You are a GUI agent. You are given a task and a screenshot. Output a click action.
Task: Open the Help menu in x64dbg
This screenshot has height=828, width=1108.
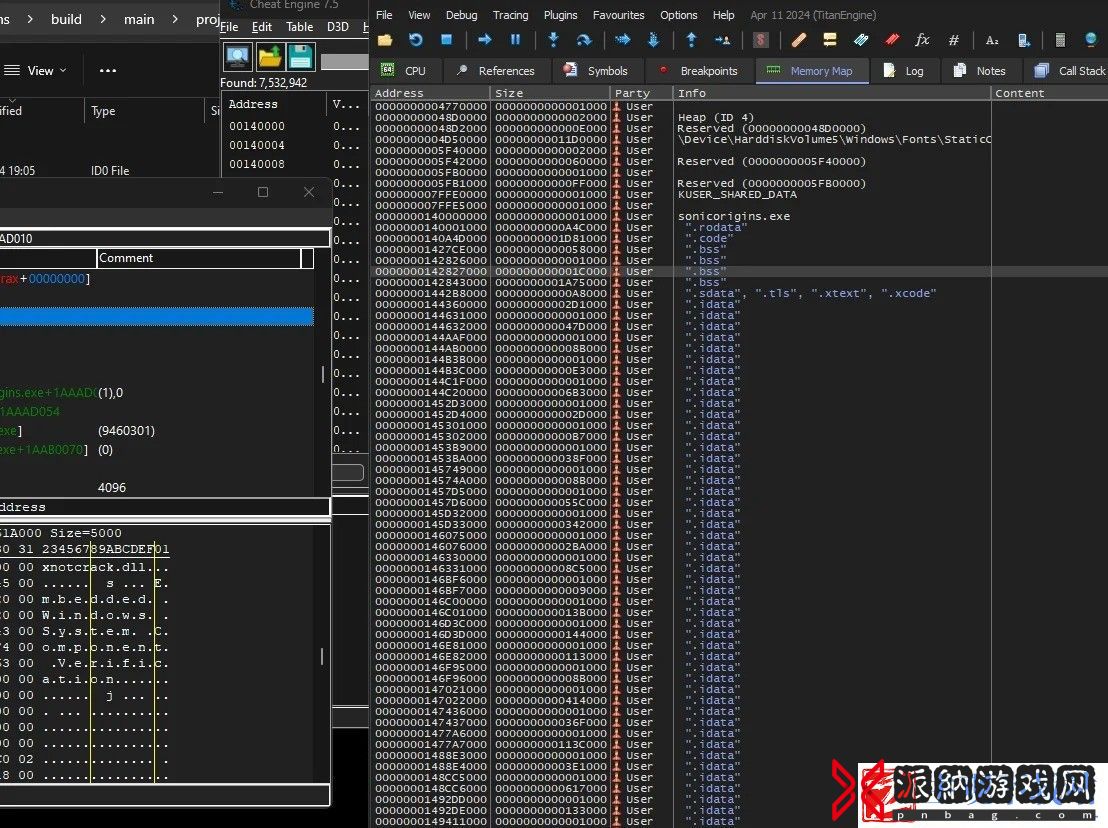click(724, 15)
